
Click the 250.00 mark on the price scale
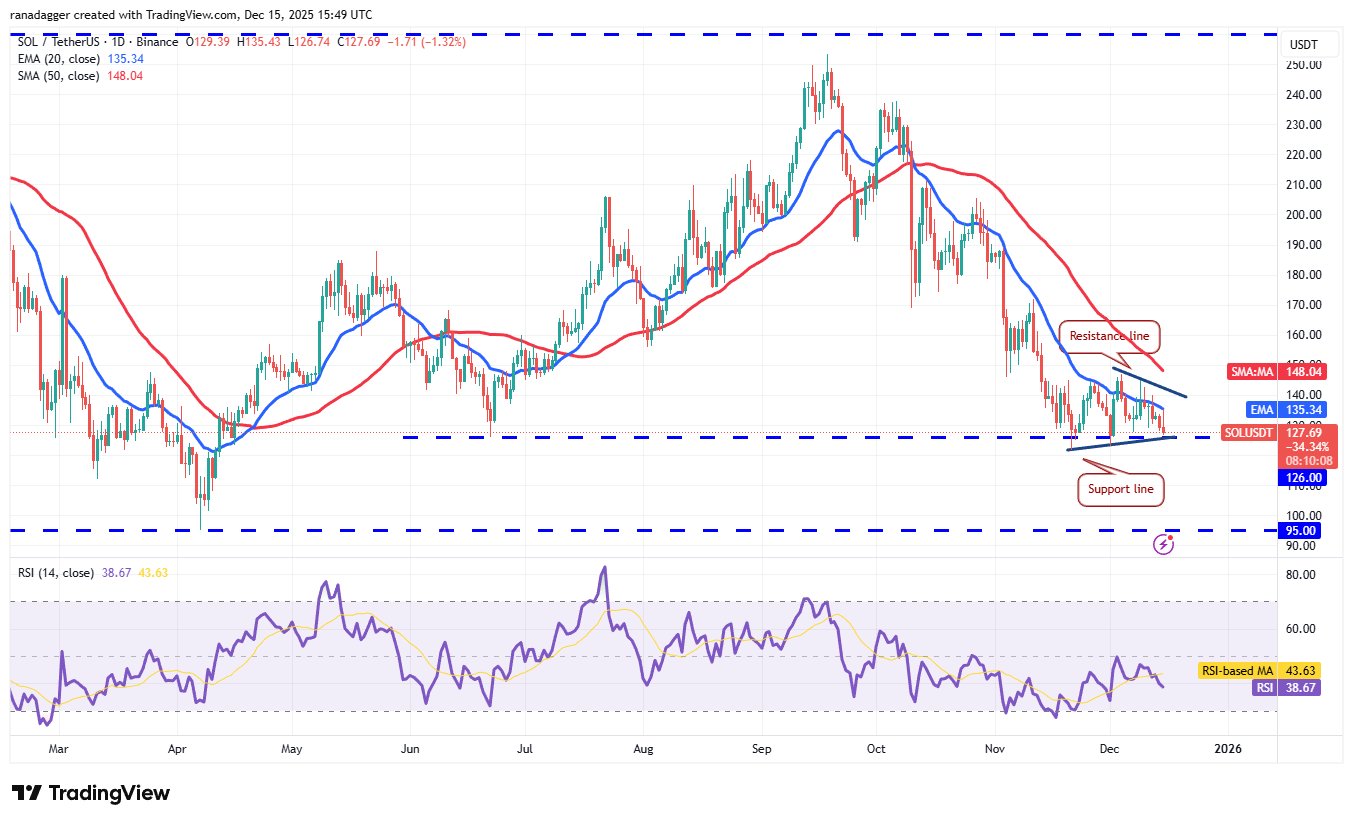point(1305,65)
